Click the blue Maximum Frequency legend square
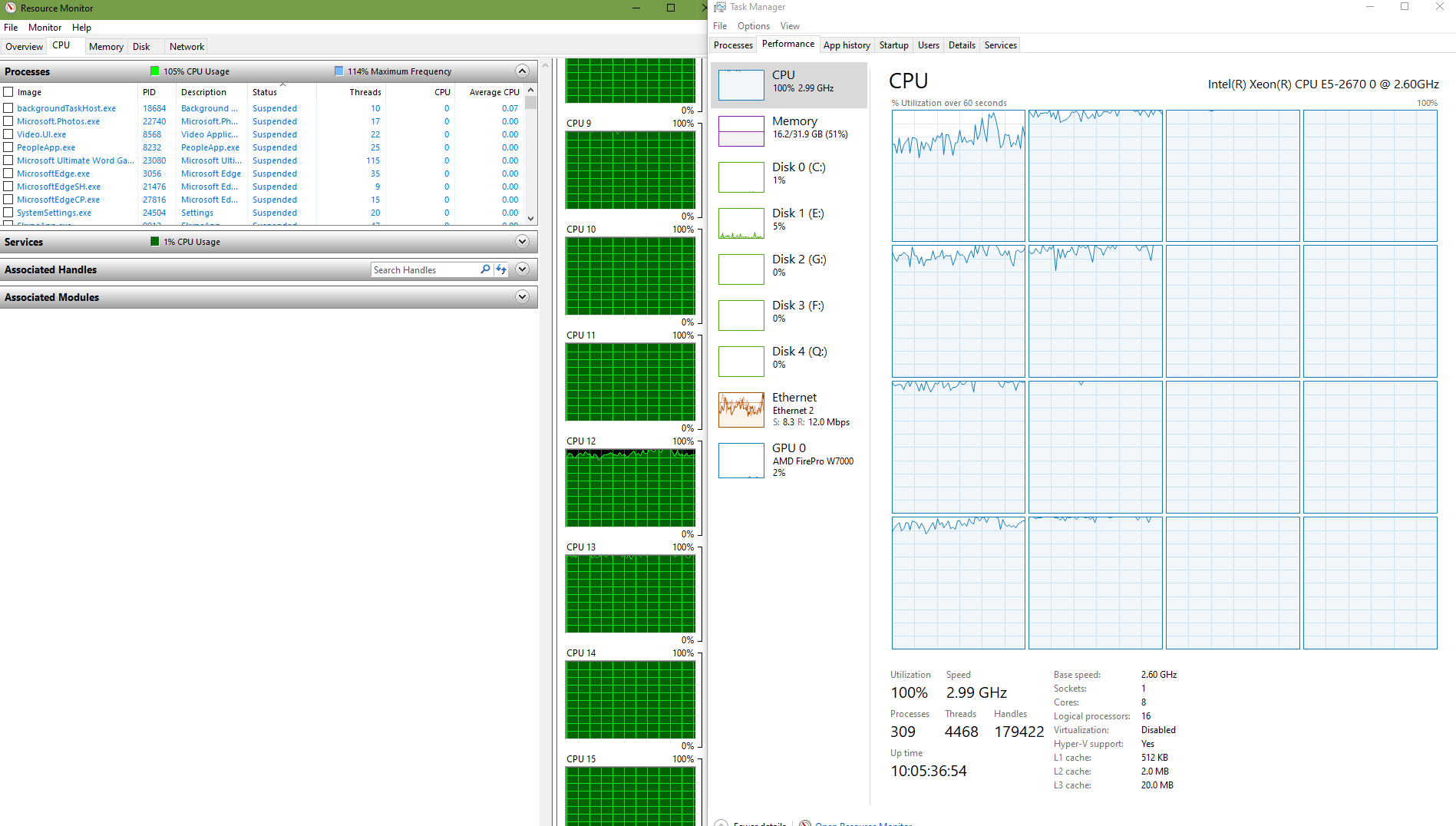 (339, 71)
